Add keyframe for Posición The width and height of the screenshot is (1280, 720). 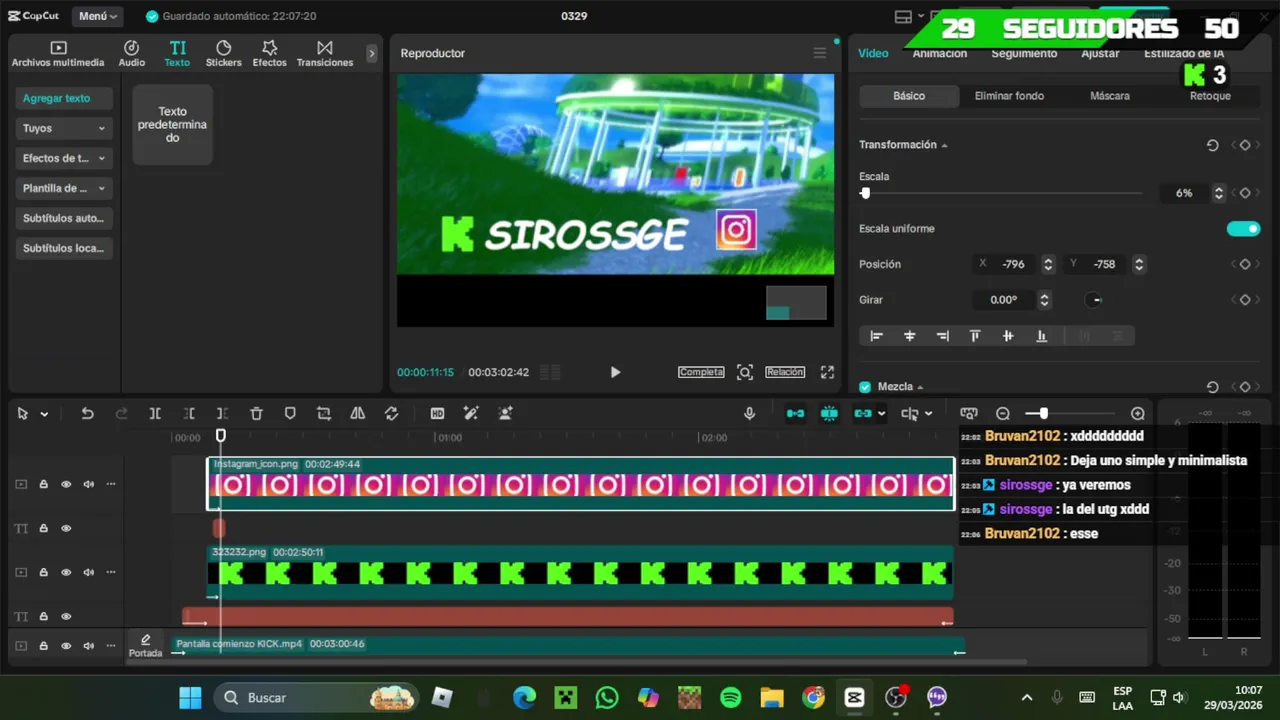click(1245, 264)
